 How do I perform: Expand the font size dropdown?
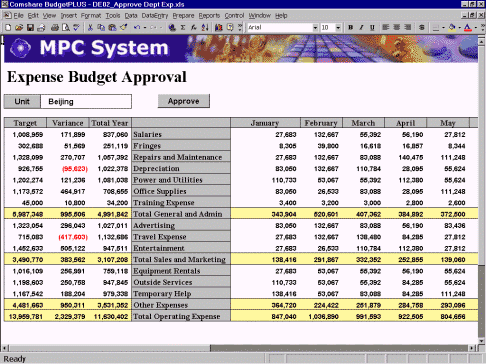coord(338,28)
